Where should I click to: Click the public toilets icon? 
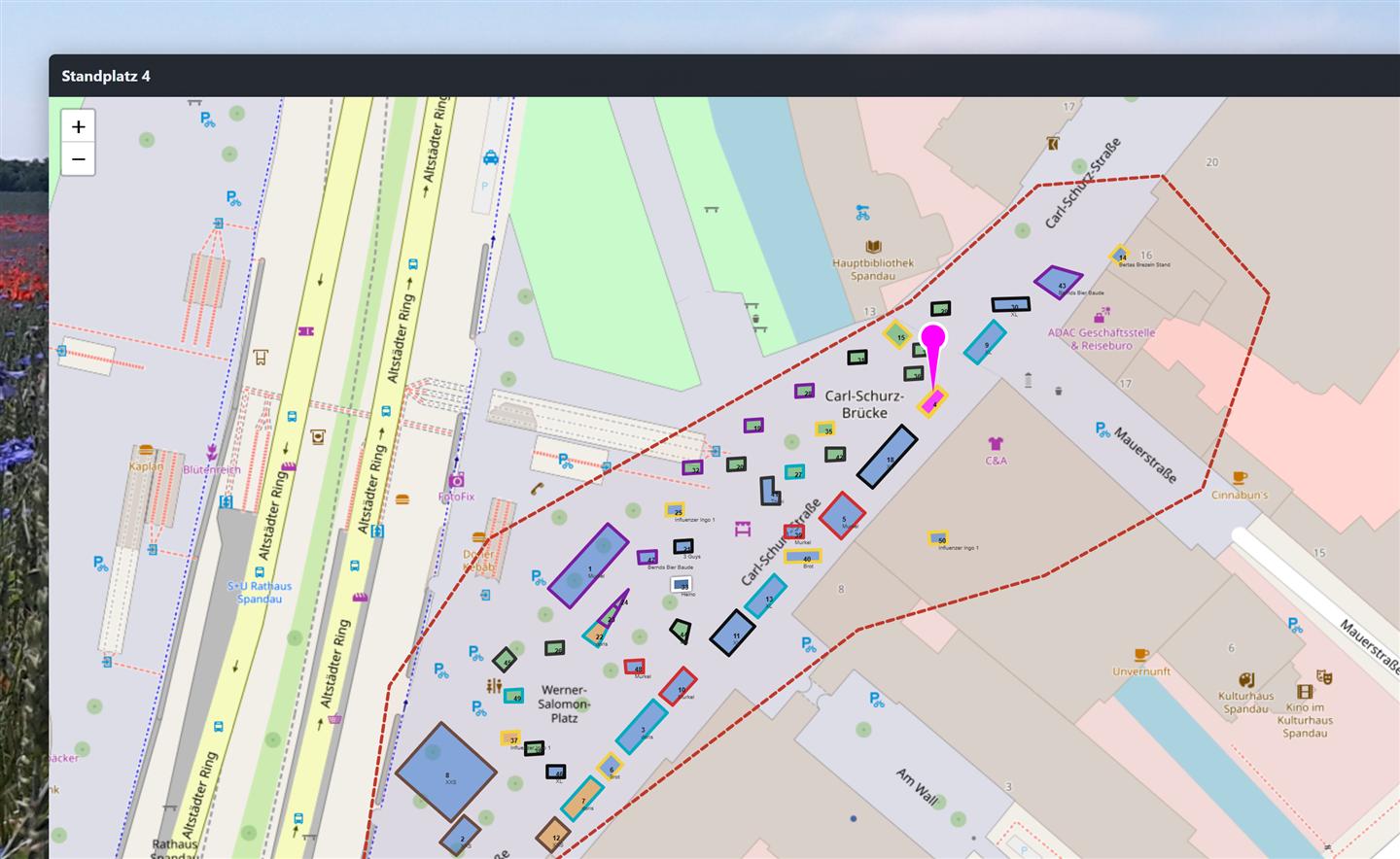pyautogui.click(x=494, y=686)
